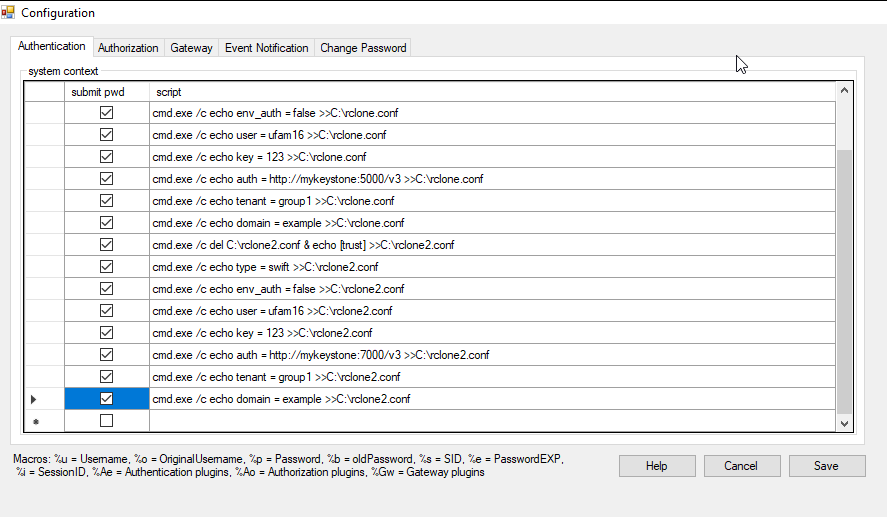The image size is (887, 517).
Task: Click the Help button
Action: tap(656, 466)
